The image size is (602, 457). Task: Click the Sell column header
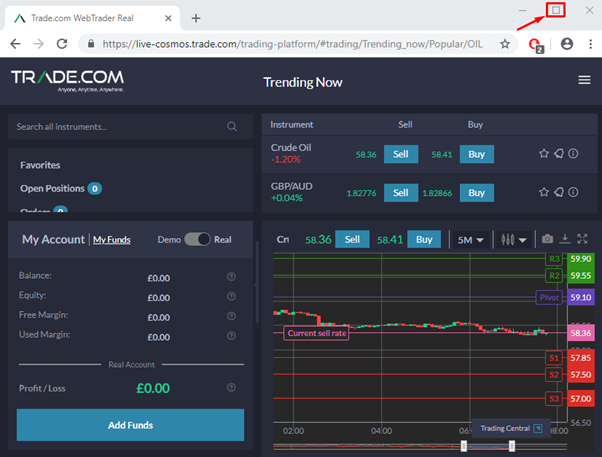pyautogui.click(x=405, y=124)
